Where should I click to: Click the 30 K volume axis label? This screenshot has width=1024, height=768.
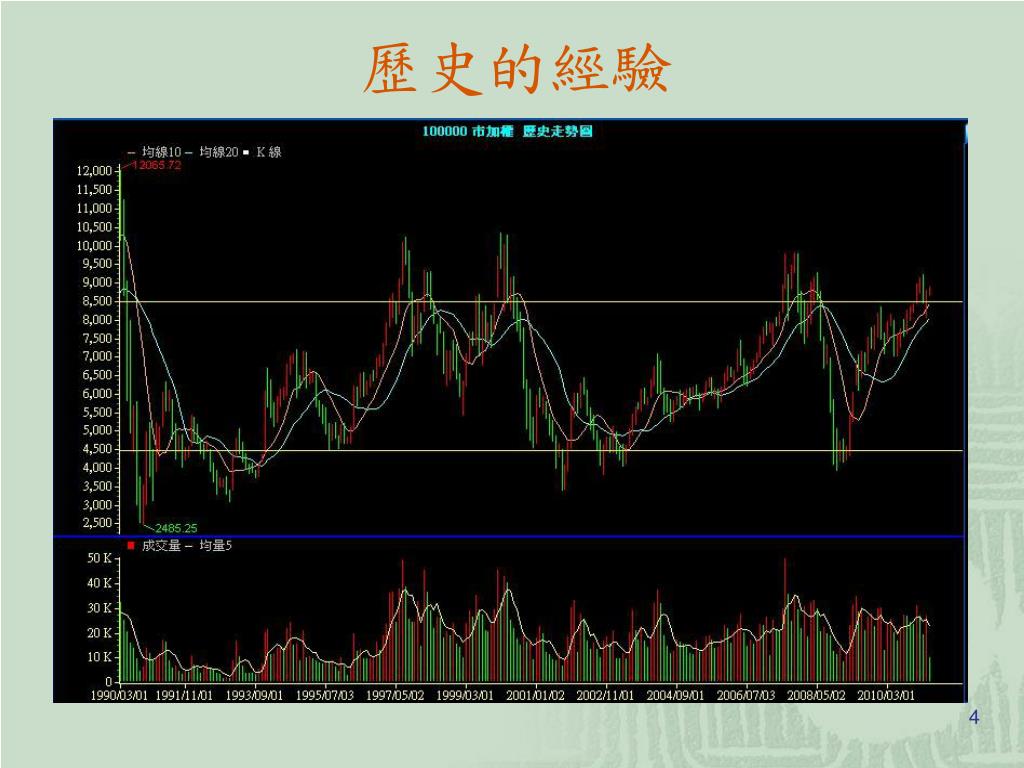[99, 608]
